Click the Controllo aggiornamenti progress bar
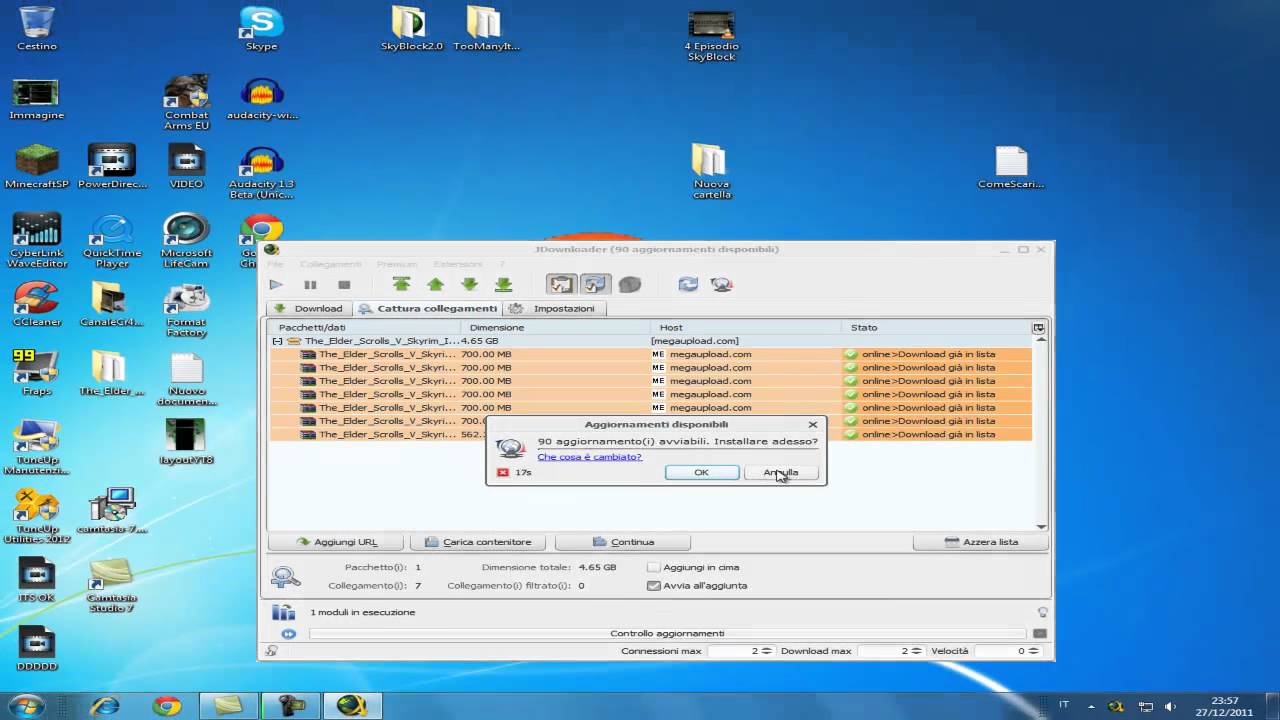 click(x=667, y=633)
